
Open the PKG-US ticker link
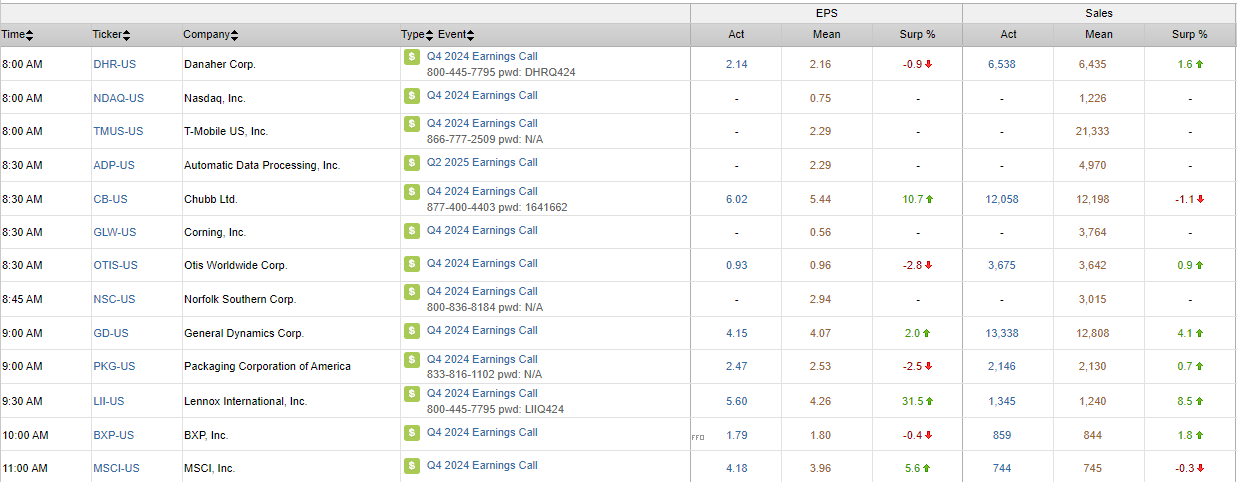coord(114,366)
